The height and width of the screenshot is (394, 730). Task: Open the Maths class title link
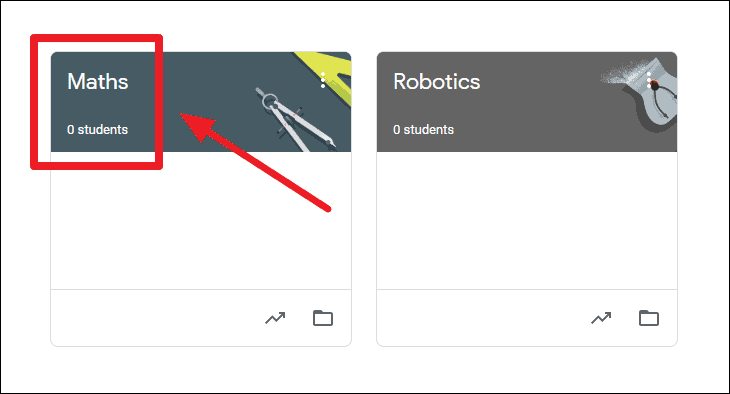pos(98,82)
